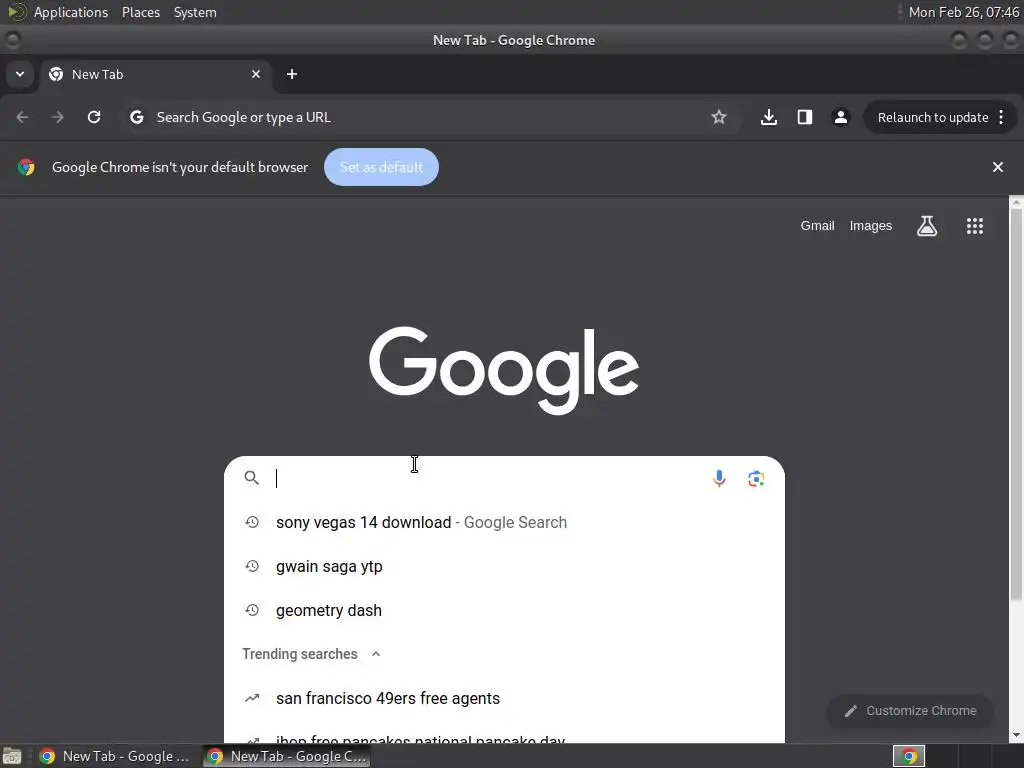The image size is (1024, 768).
Task: Select suggestion gwain saga ytp
Action: (x=504, y=566)
